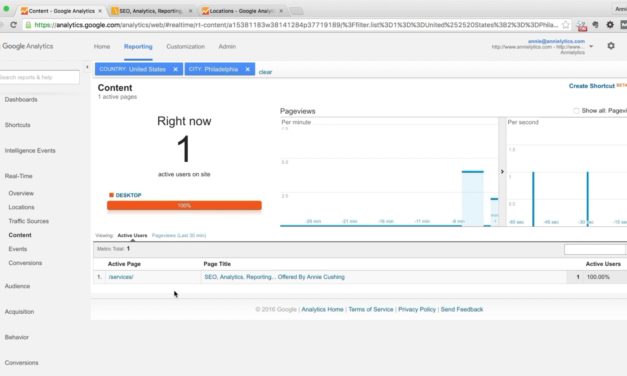Close the Locations browser tab
627x376 pixels.
coord(281,11)
